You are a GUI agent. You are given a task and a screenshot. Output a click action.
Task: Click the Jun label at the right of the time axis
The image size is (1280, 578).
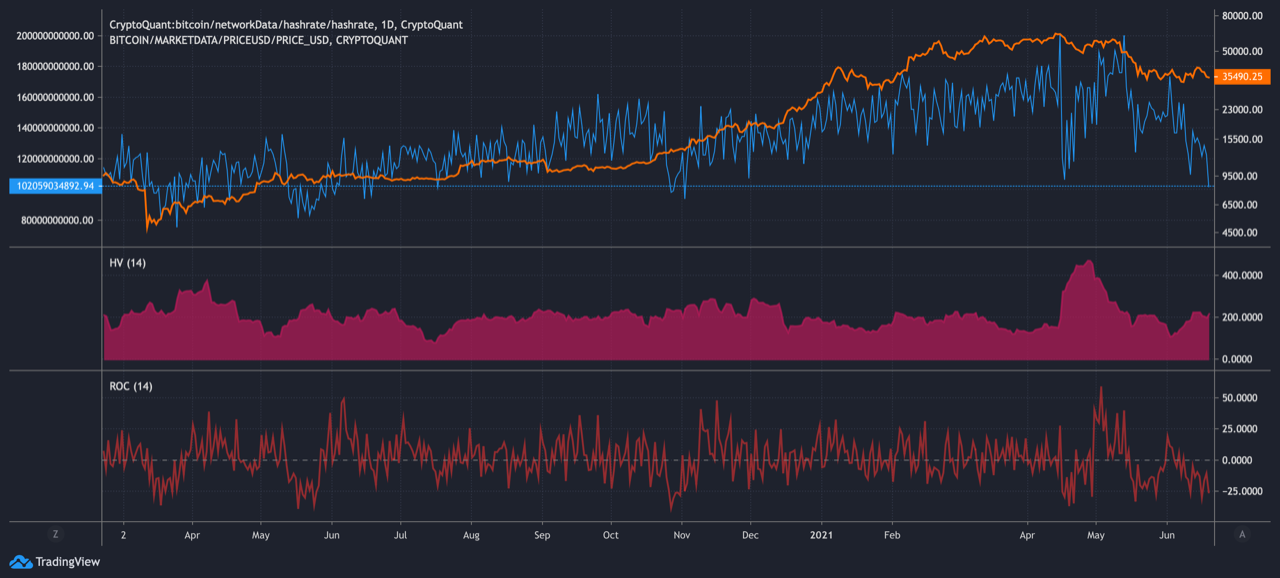1166,535
